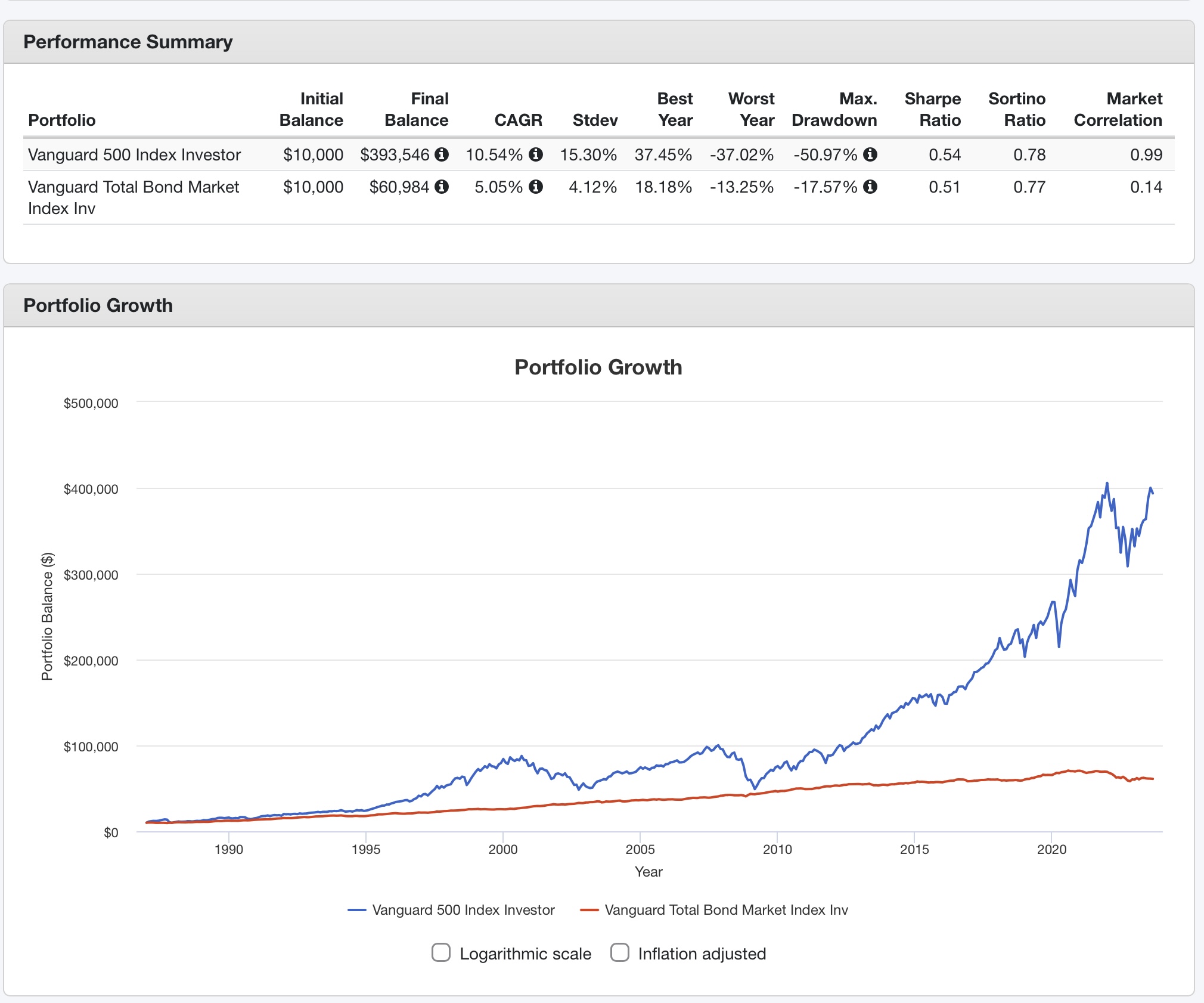Click the Best Year column header
The image size is (1204, 1003).
675,109
